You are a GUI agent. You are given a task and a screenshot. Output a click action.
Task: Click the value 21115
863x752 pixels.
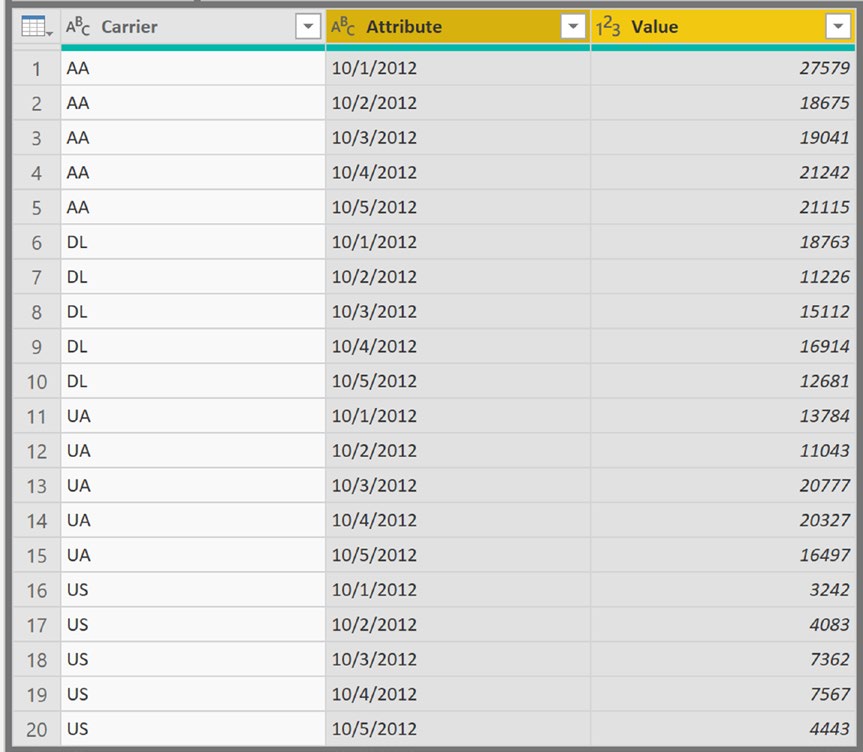pyautogui.click(x=723, y=208)
